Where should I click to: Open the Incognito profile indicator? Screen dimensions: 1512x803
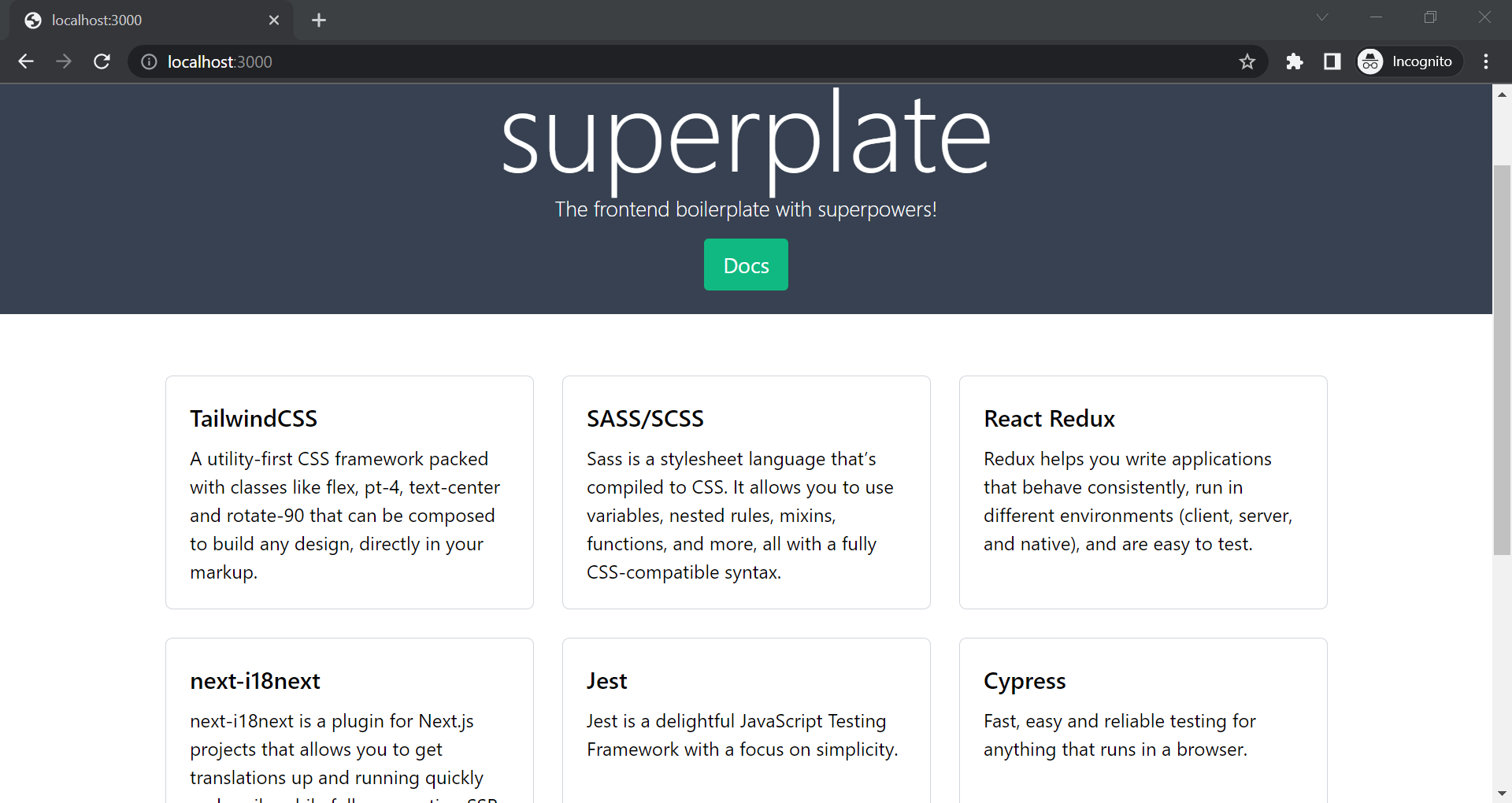(1407, 61)
